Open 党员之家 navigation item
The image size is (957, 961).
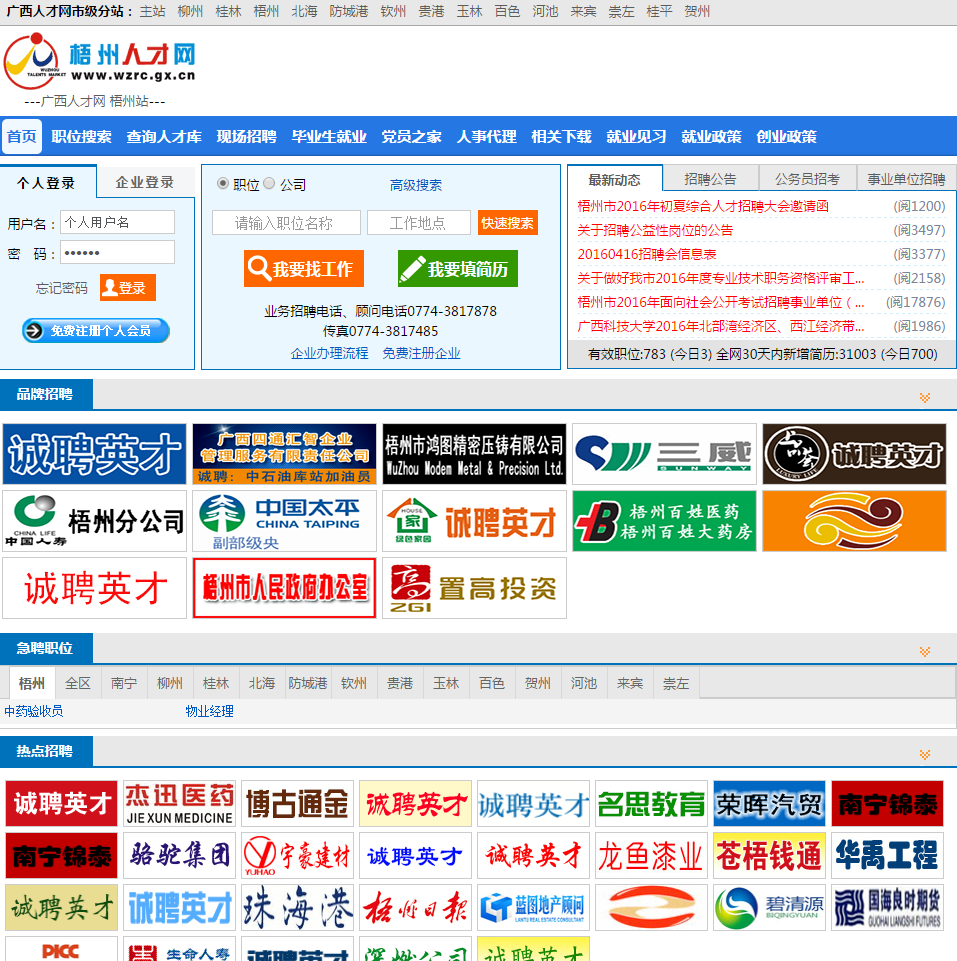411,136
